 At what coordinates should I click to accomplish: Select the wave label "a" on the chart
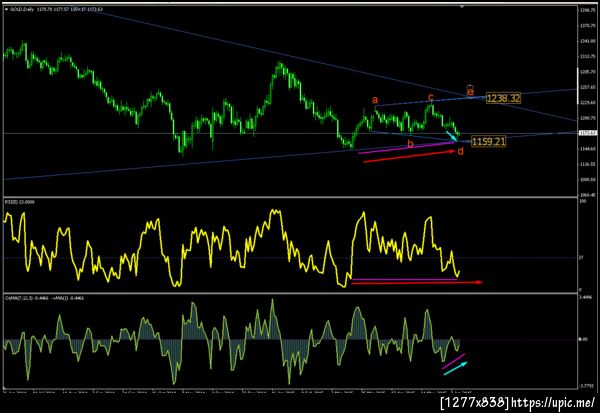(375, 100)
